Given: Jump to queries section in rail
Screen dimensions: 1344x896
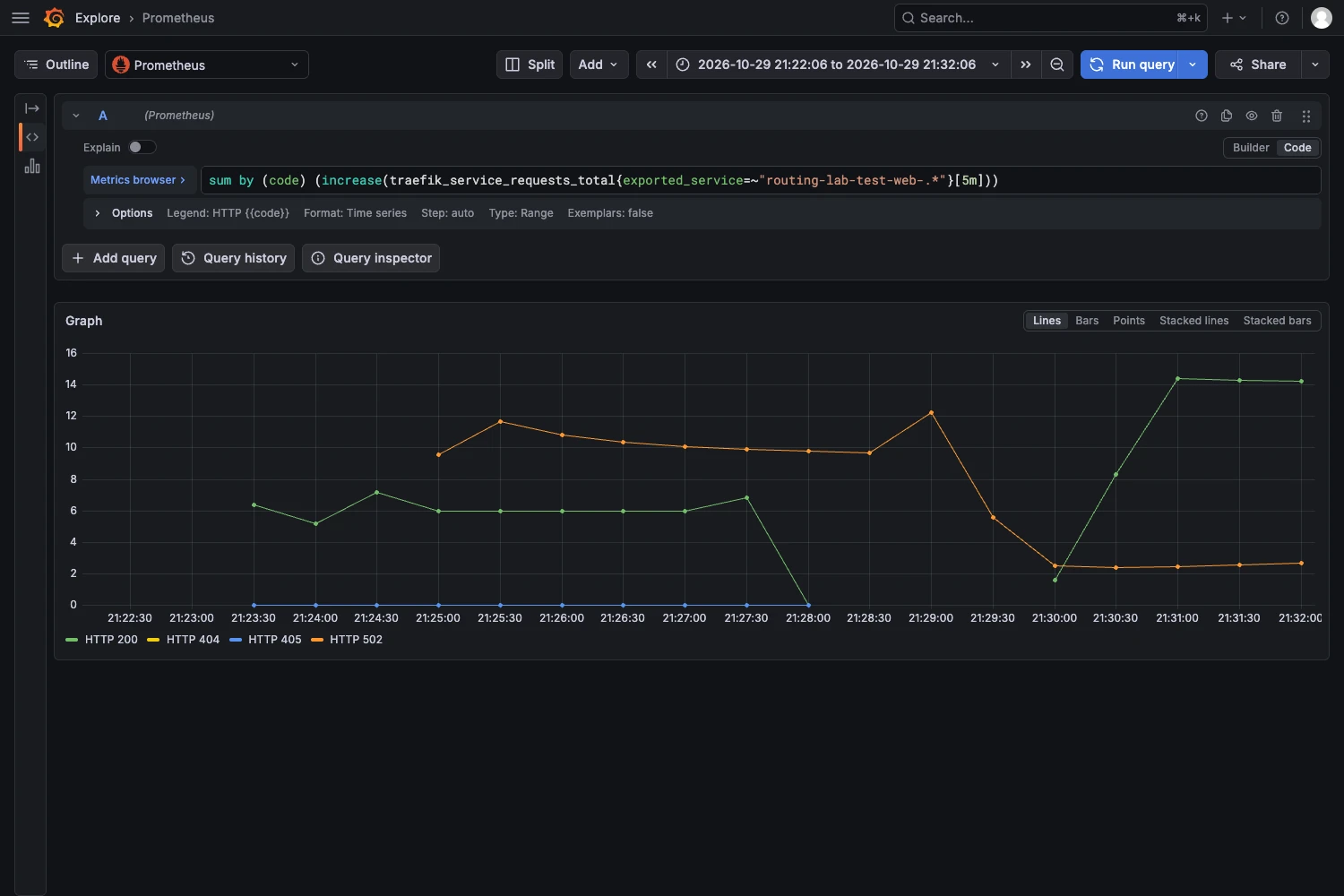Looking at the screenshot, I should coord(32,137).
